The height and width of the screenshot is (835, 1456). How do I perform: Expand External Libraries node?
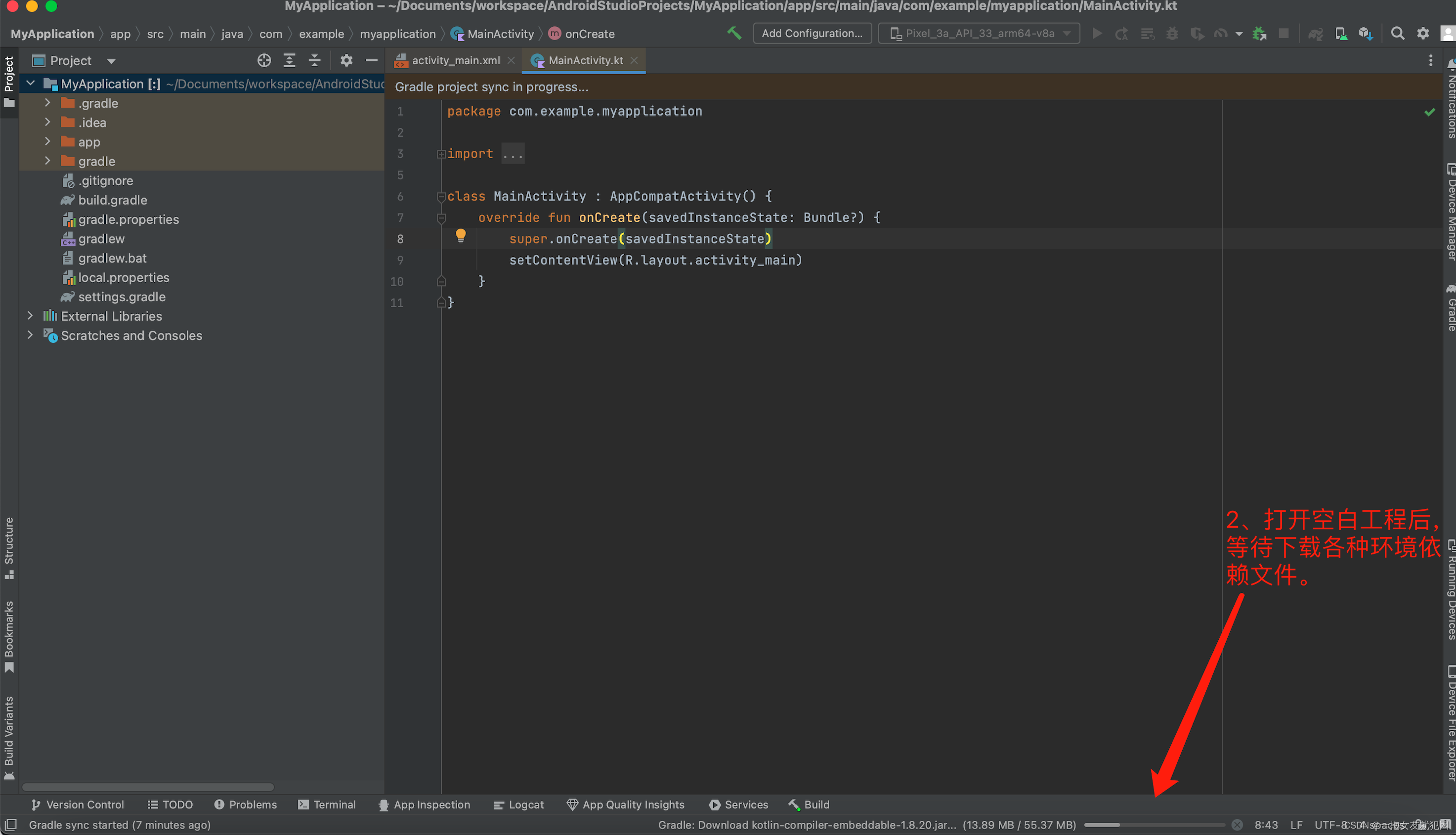[x=31, y=316]
